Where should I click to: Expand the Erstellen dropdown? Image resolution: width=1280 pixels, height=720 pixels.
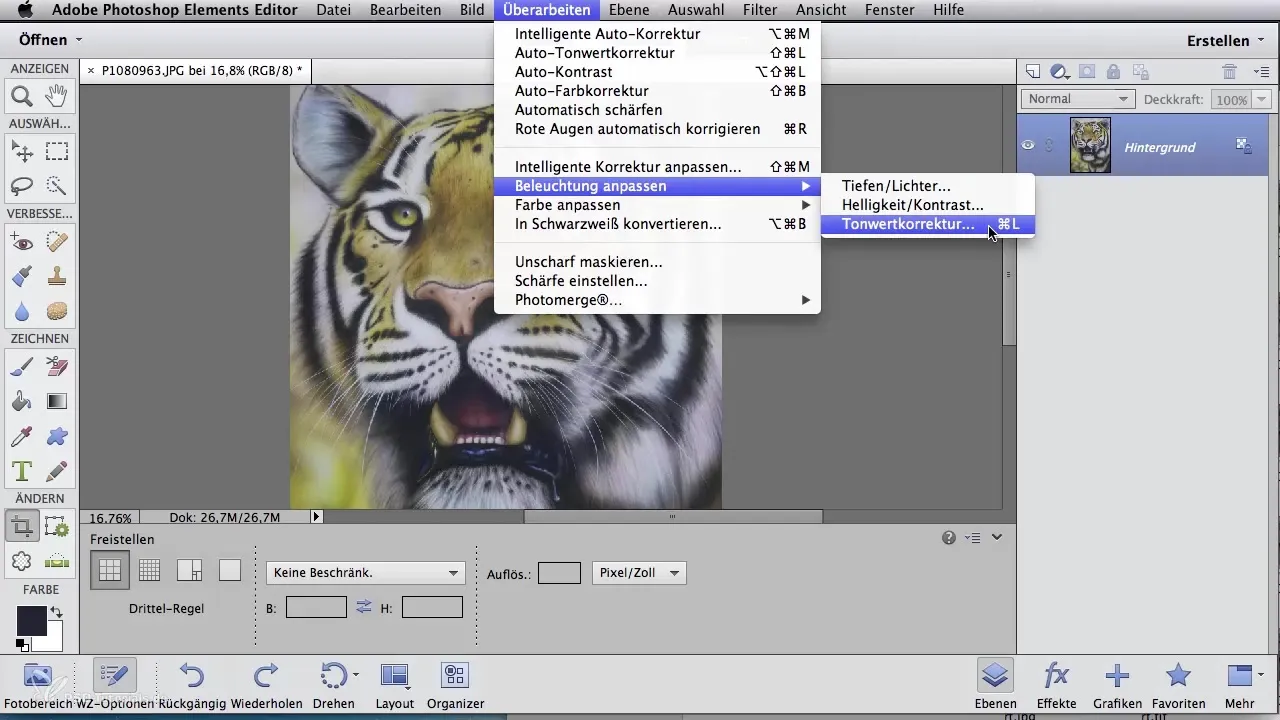(1226, 40)
